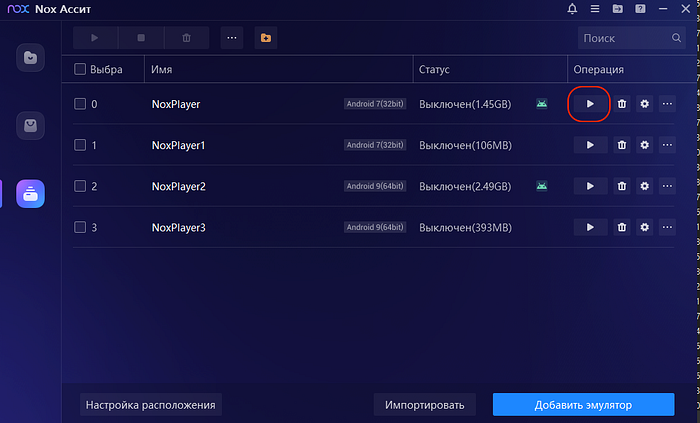Click the Выключен(1.45GB) status text

pyautogui.click(x=465, y=104)
